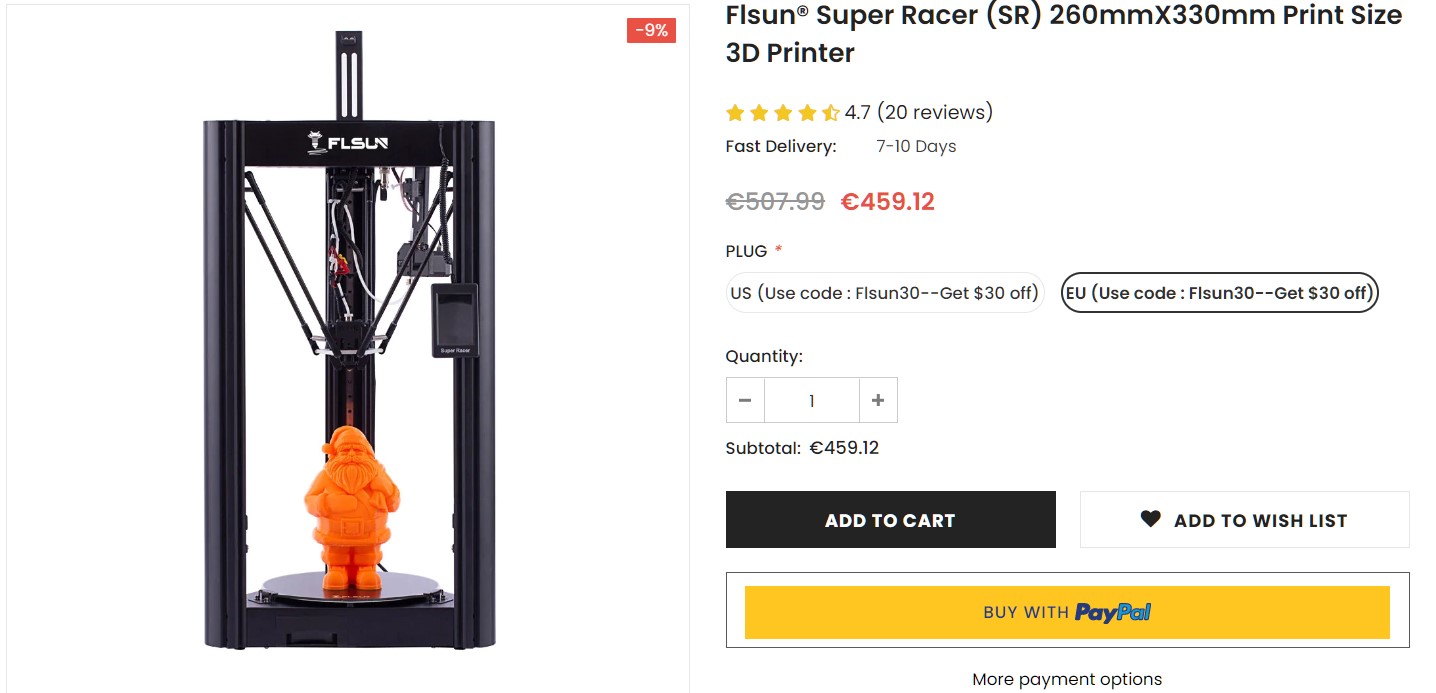
Task: Click the heart icon on Add To Wish List
Action: tap(1148, 519)
